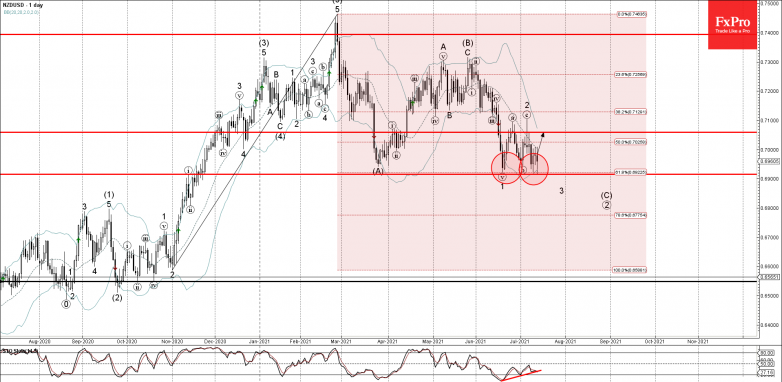
Task: Click the Jun 2021 date label
Action: tap(475, 342)
